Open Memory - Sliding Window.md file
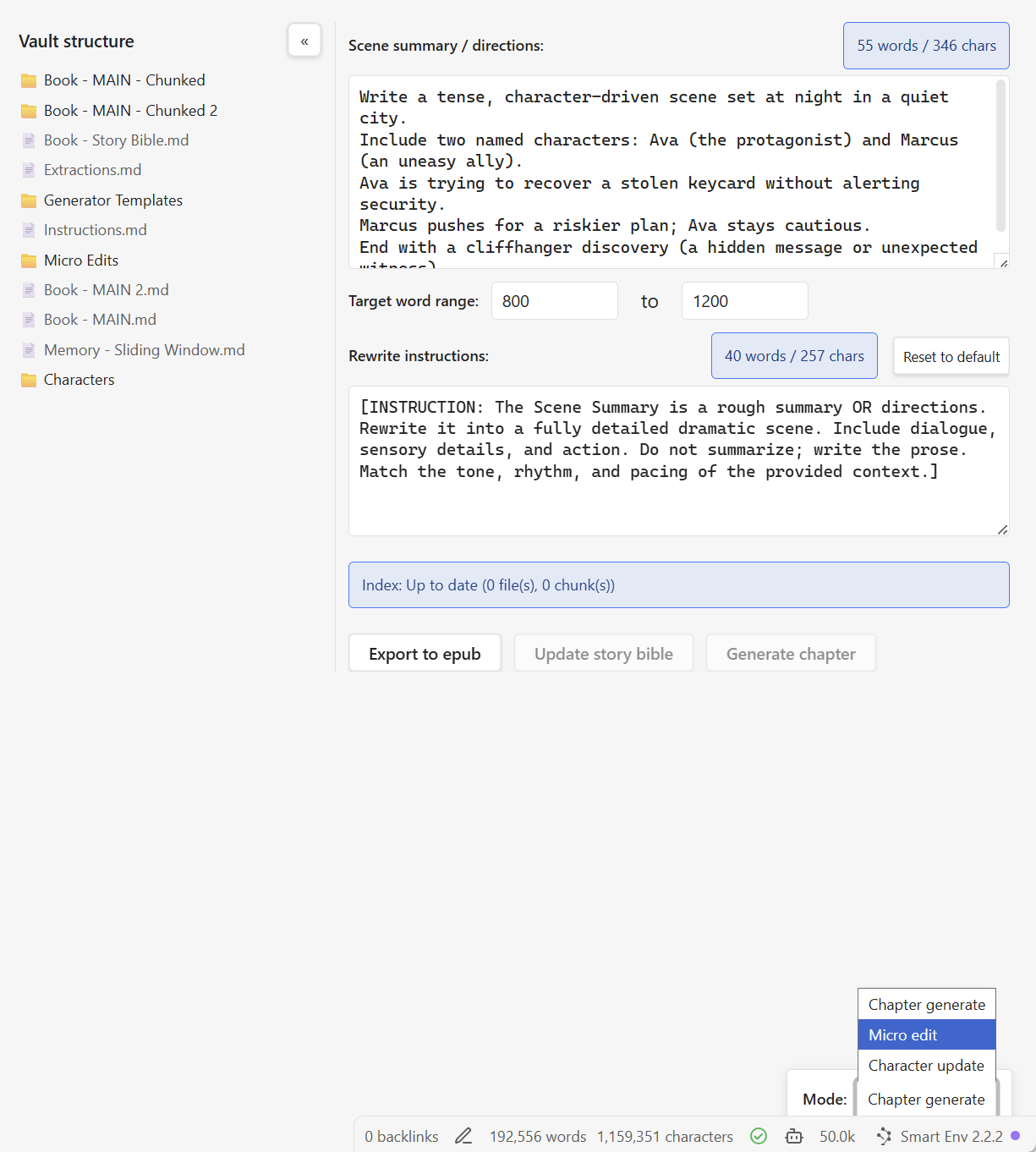This screenshot has width=1036, height=1152. tap(144, 350)
